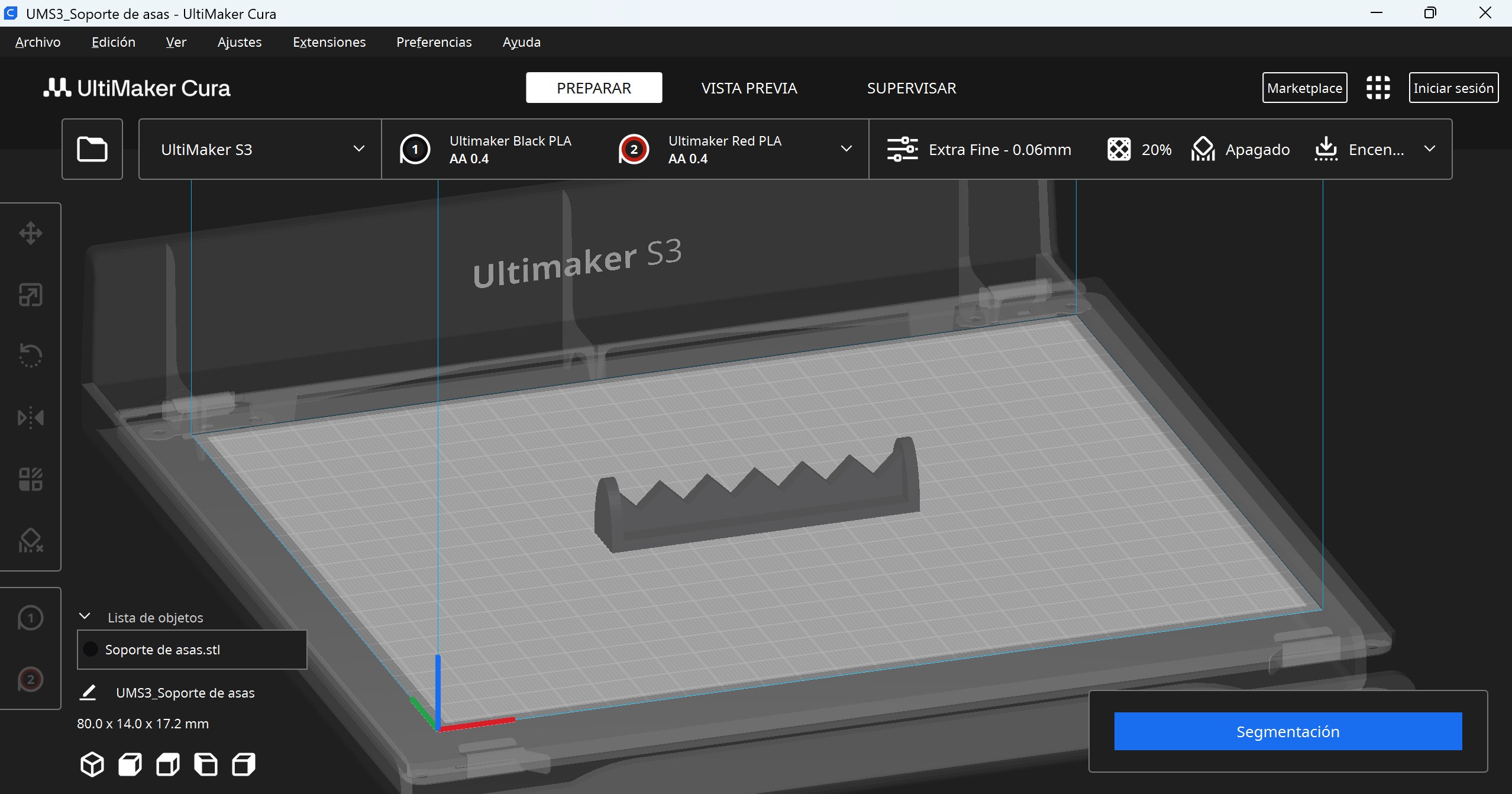
Task: Select the Rotate tool
Action: (x=30, y=356)
